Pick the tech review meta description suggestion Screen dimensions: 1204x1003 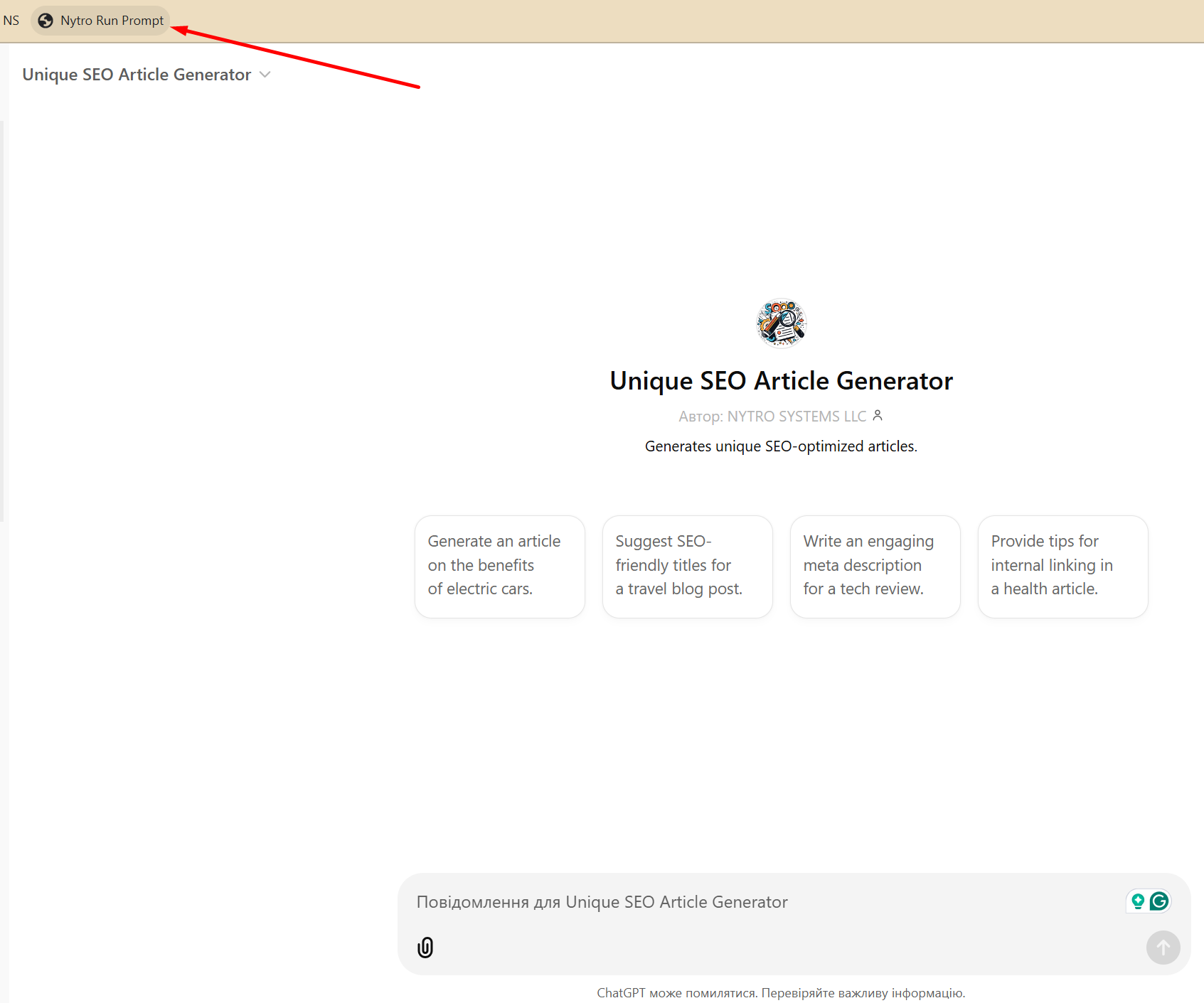click(x=875, y=566)
